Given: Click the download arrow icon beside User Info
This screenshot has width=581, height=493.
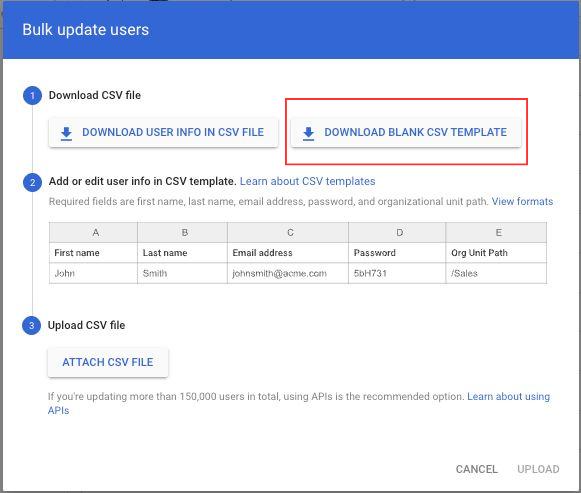Looking at the screenshot, I should [66, 133].
